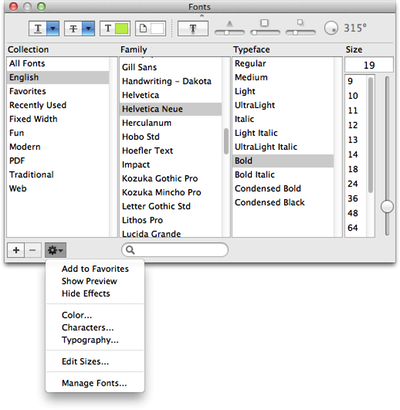Choose Manage Fonts... menu item
The width and height of the screenshot is (400, 410).
coord(95,383)
